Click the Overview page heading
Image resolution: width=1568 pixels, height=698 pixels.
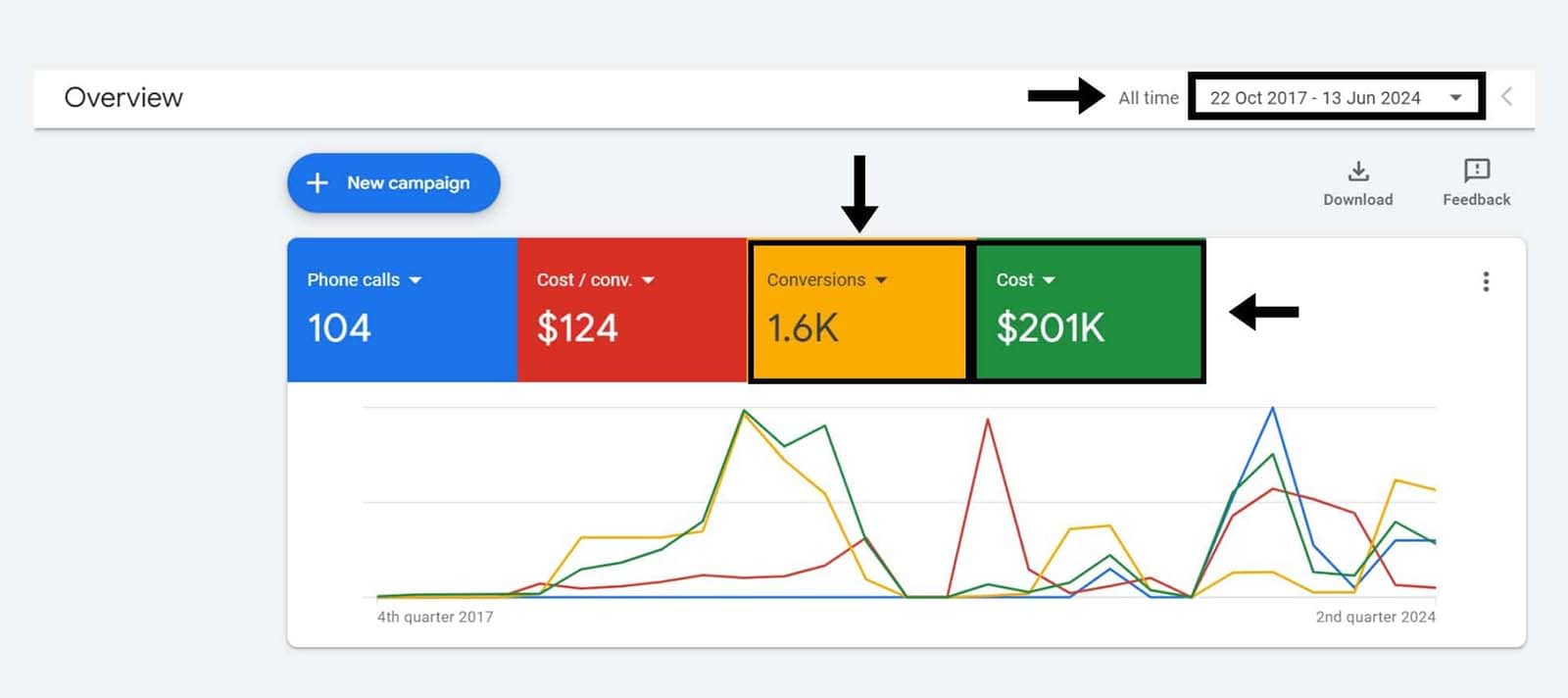pos(123,98)
